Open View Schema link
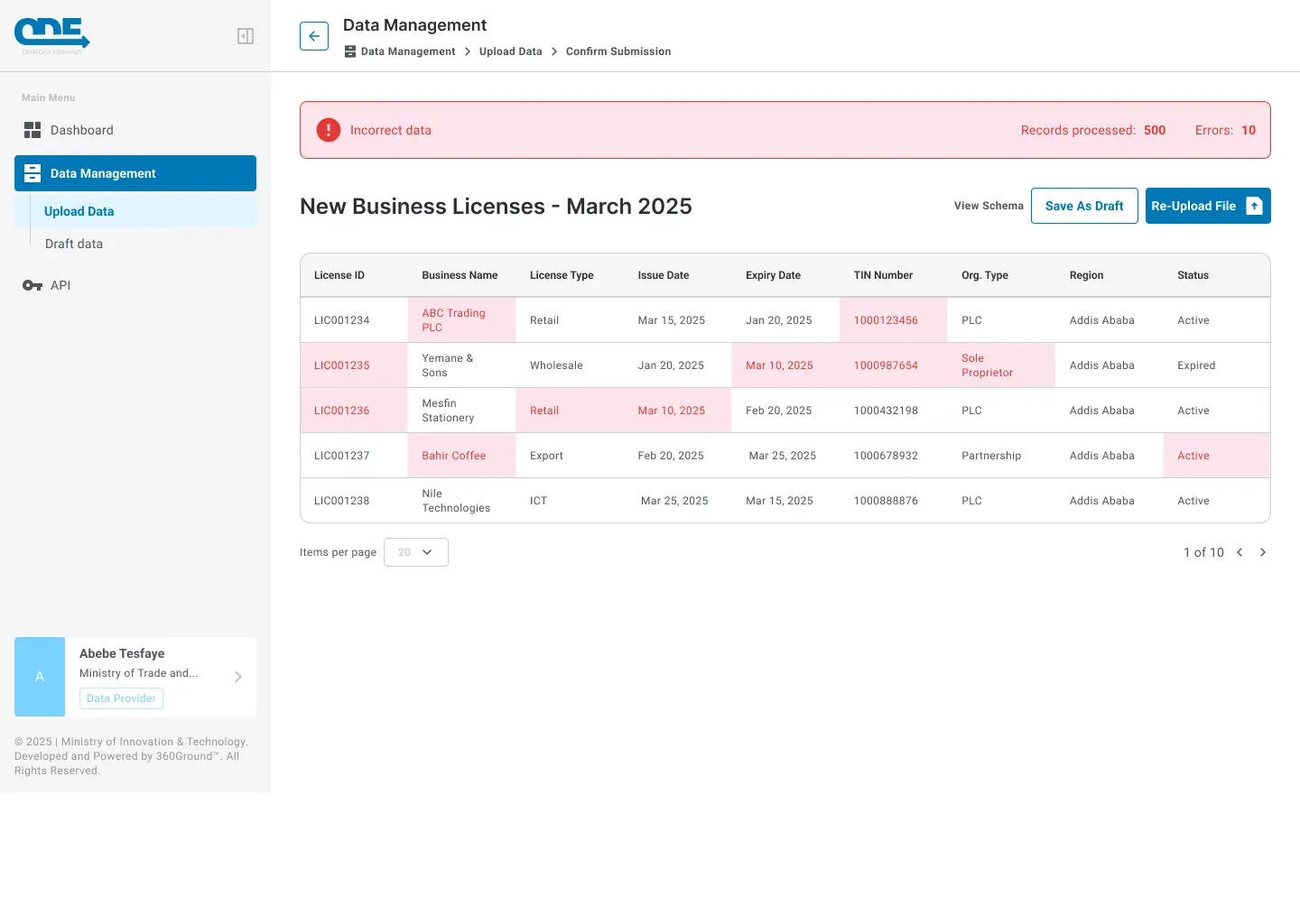This screenshot has width=1300, height=924. 989,206
